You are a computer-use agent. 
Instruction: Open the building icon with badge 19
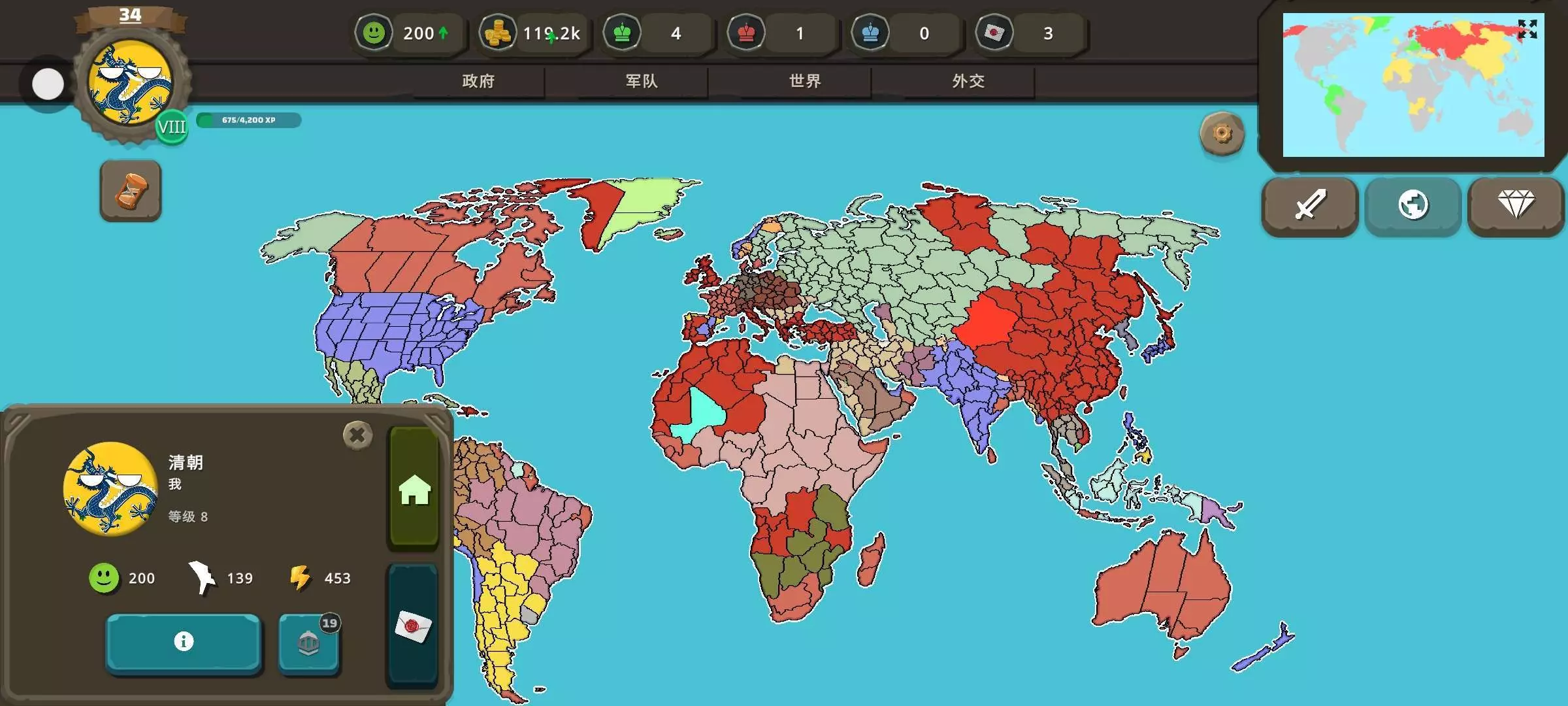309,643
